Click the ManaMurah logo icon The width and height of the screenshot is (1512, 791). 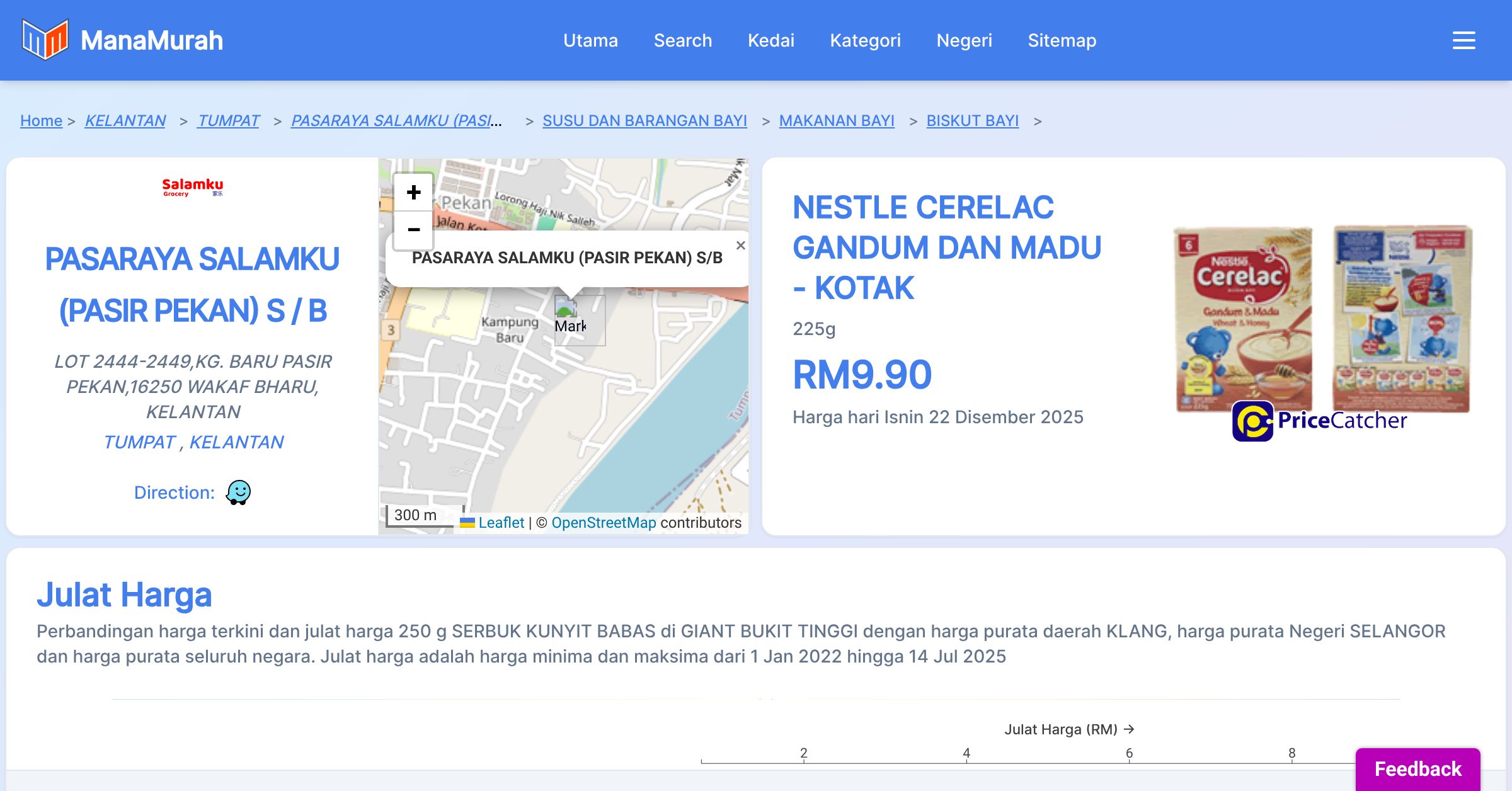pyautogui.click(x=45, y=40)
